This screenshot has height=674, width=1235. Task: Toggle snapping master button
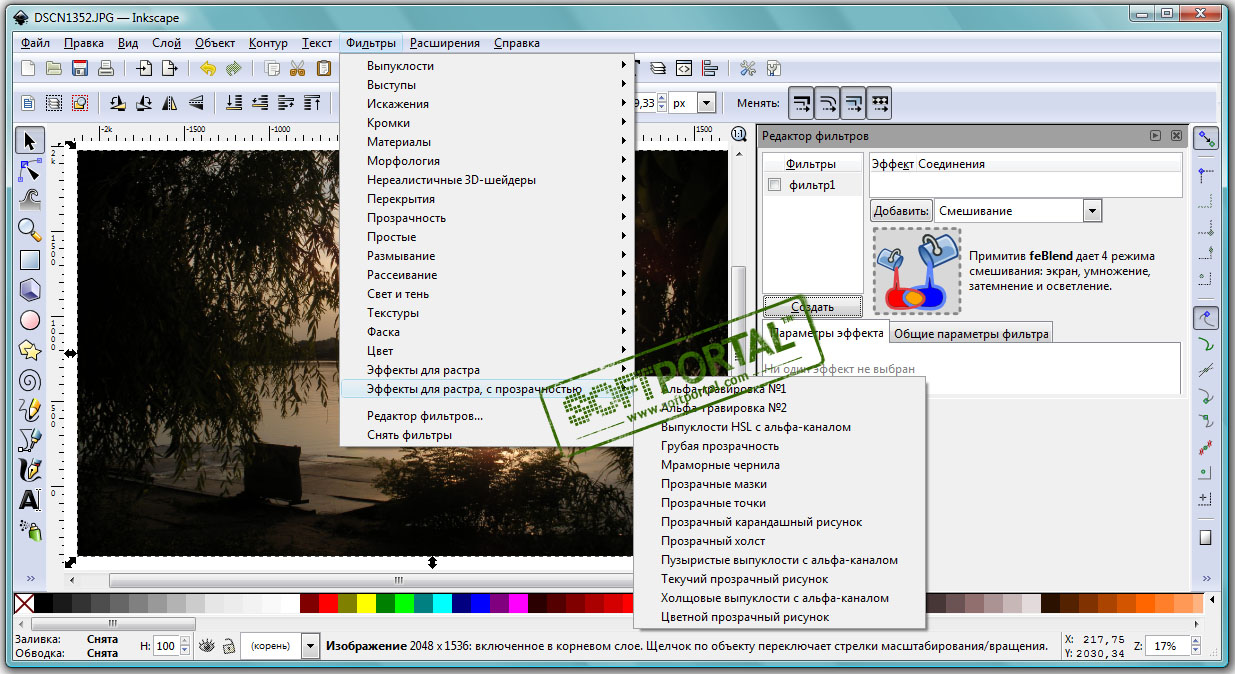[x=1207, y=138]
